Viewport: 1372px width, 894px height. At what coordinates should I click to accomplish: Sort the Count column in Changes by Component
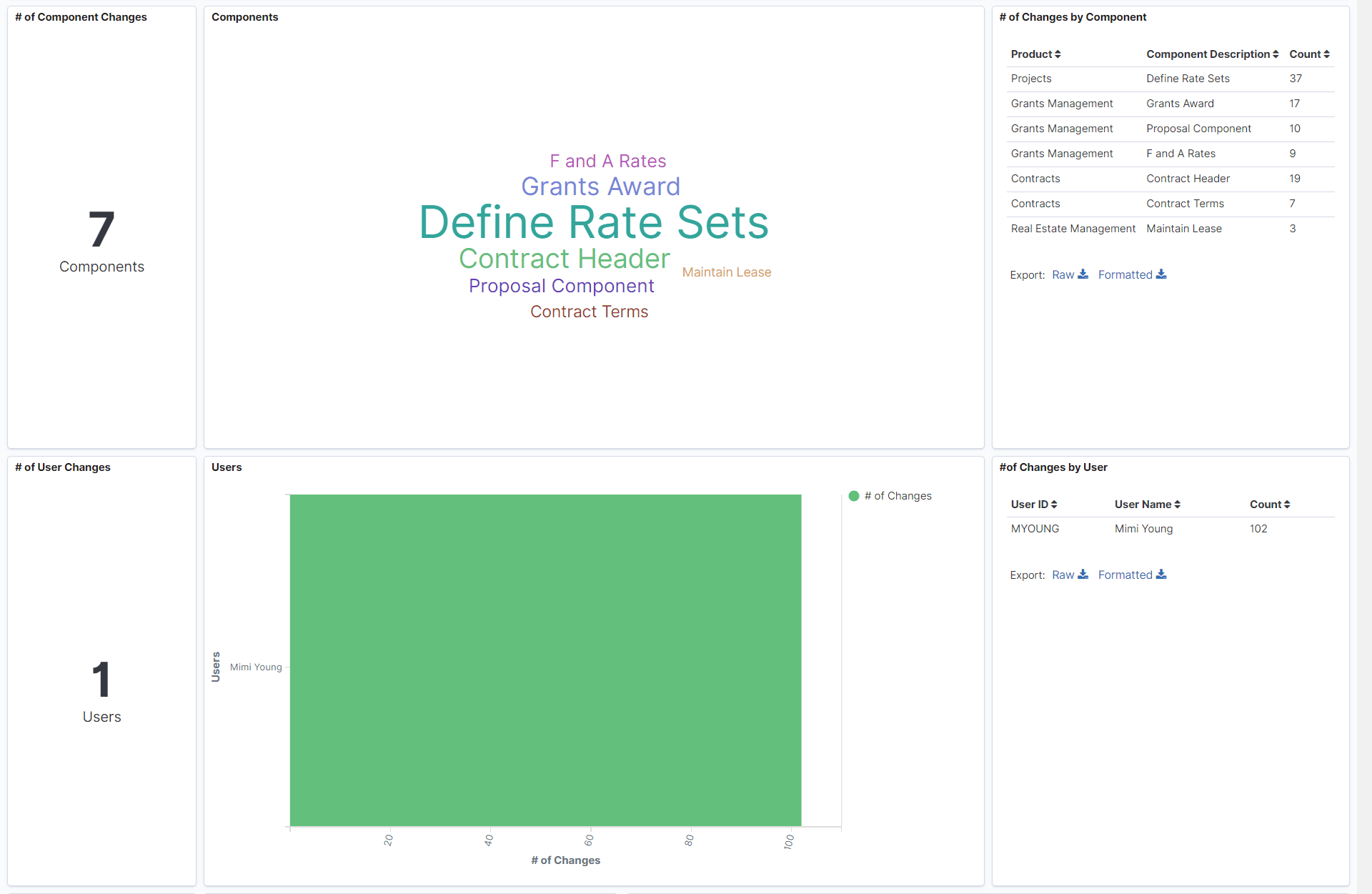click(x=1327, y=54)
